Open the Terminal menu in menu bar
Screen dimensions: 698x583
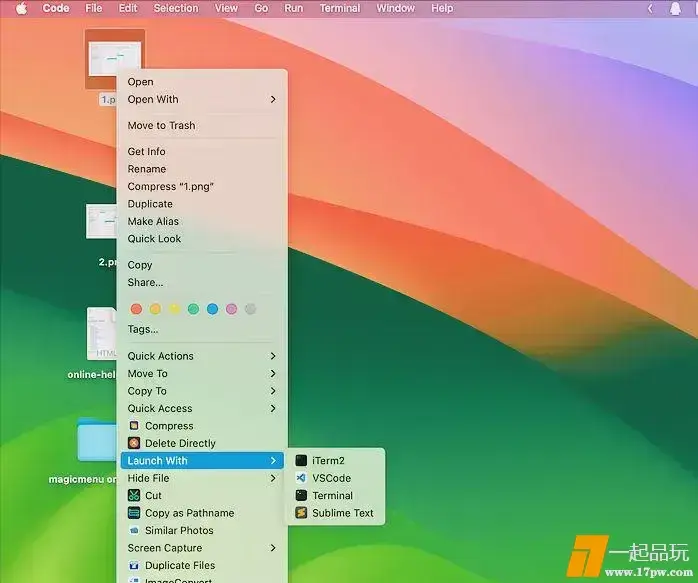coord(340,8)
